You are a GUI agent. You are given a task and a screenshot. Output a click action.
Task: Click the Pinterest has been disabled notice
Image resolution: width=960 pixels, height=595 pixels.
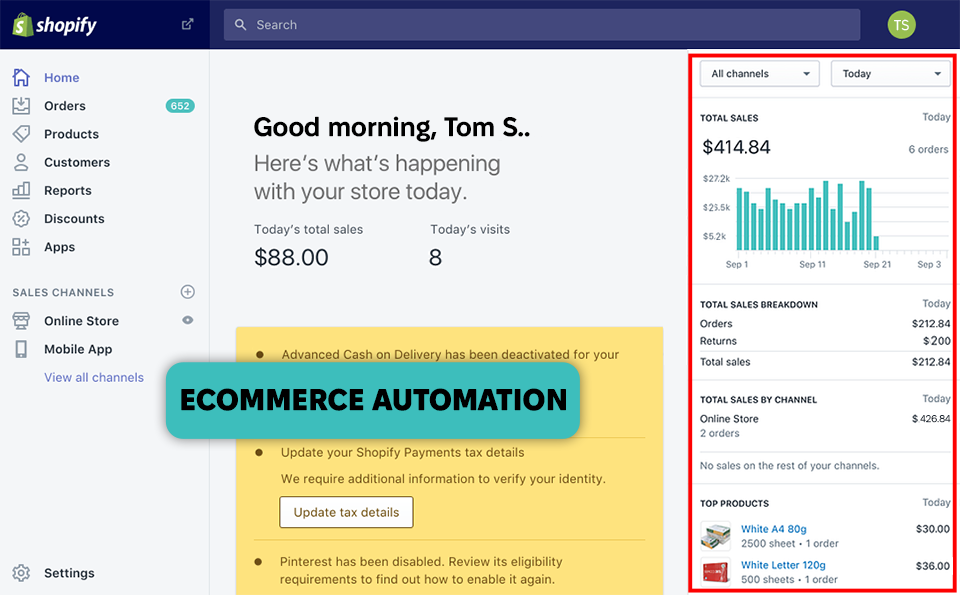point(421,571)
